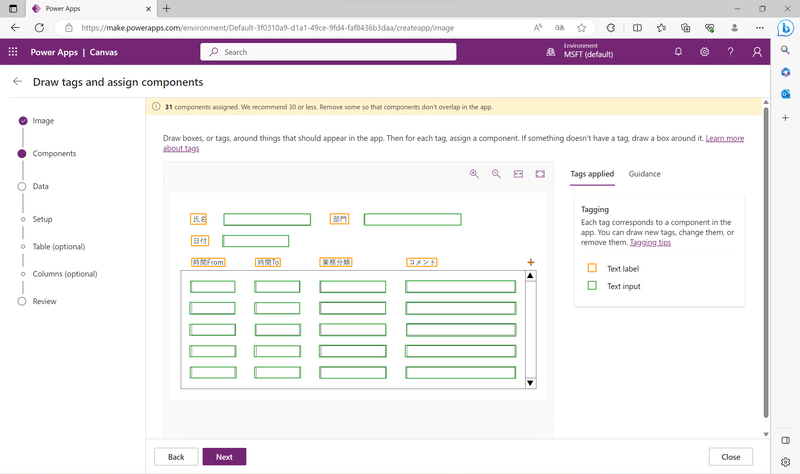Switch to the Tags applied tab
This screenshot has width=800, height=474.
(592, 174)
